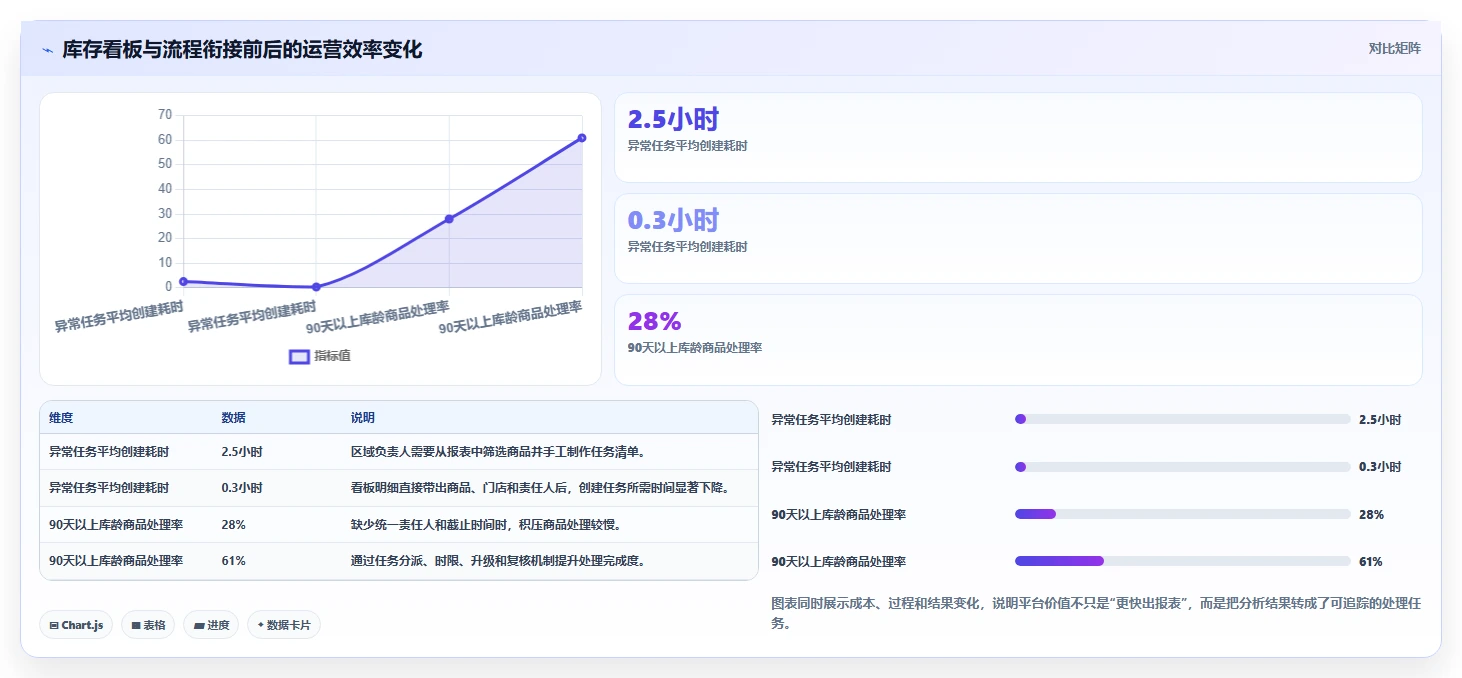Select the chart data point at value 61
Viewport: 1462px width, 678px height.
[582, 138]
